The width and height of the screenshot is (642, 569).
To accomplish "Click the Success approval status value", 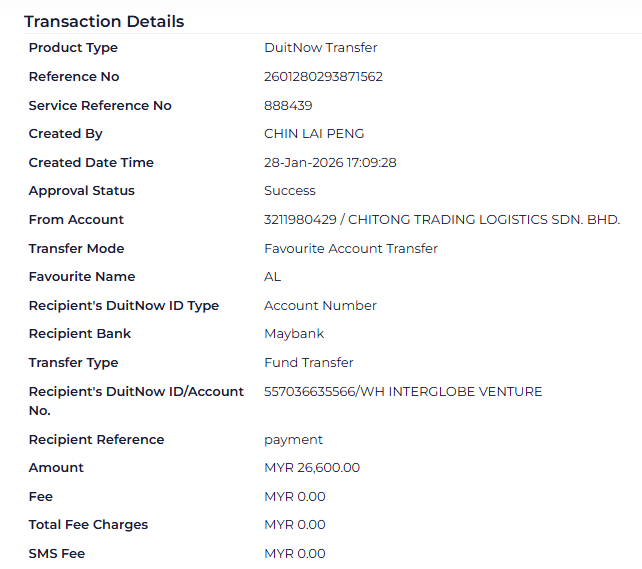I will click(289, 191).
